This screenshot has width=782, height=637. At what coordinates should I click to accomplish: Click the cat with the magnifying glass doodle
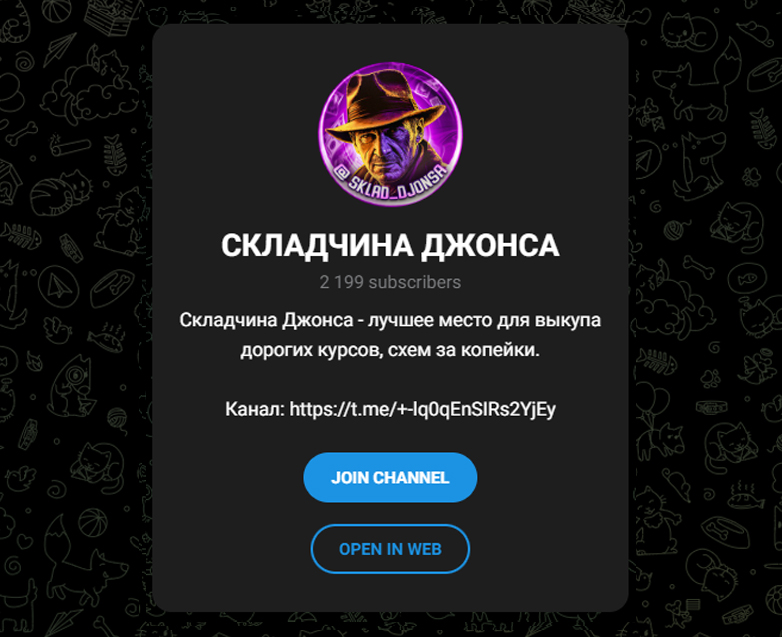(72, 387)
